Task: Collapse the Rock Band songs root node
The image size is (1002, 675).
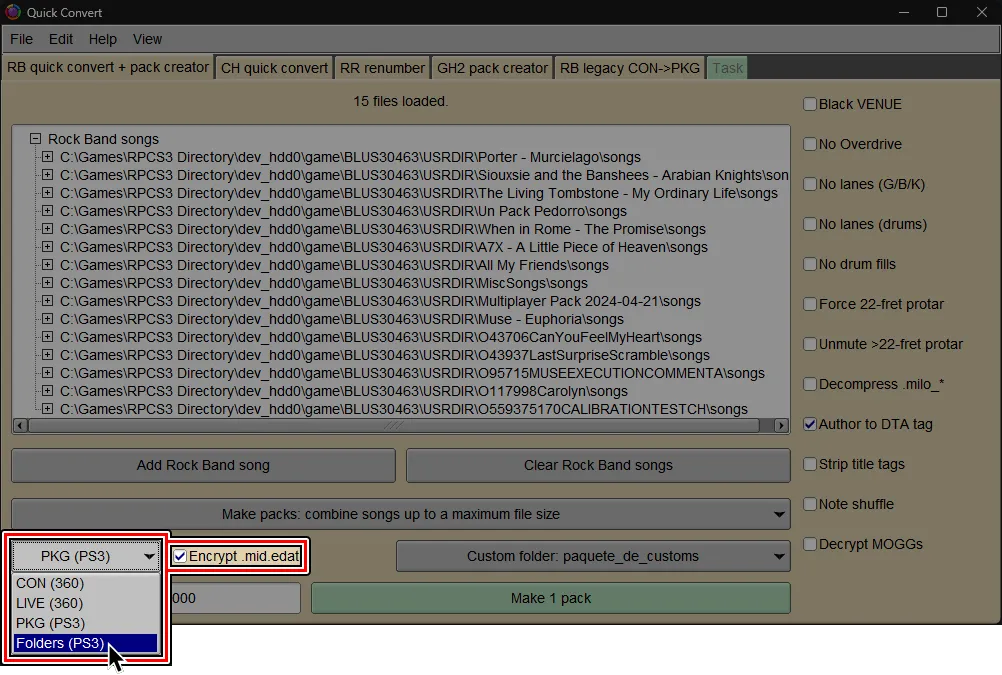Action: (34, 138)
